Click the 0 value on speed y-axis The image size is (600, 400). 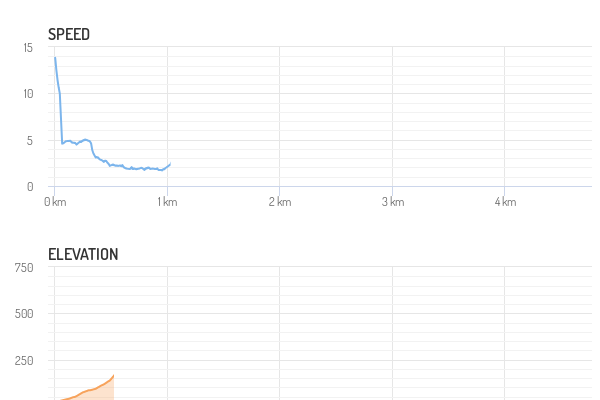tap(30, 187)
